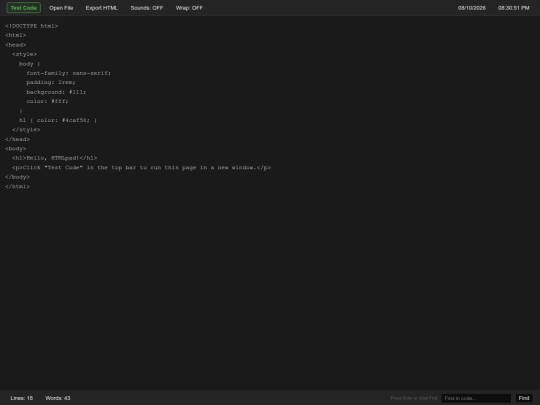
Task: Export the page via Export HTML
Action: (102, 8)
